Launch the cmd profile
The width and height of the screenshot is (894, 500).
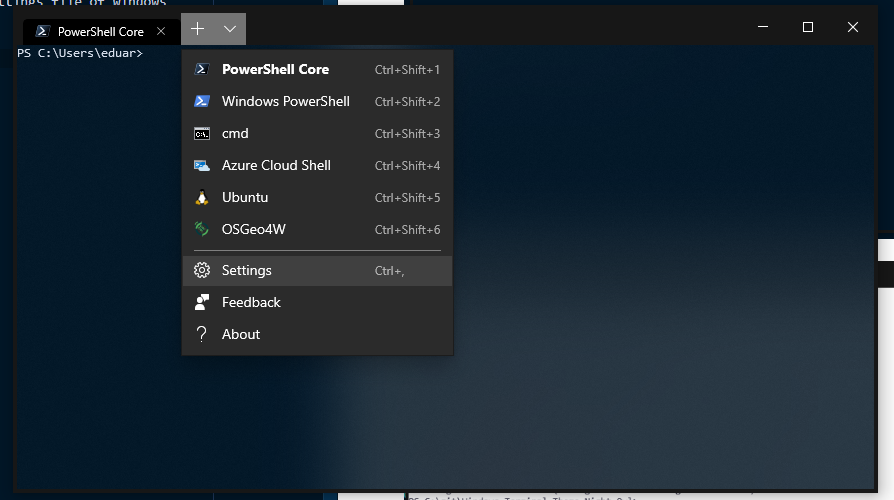click(317, 133)
